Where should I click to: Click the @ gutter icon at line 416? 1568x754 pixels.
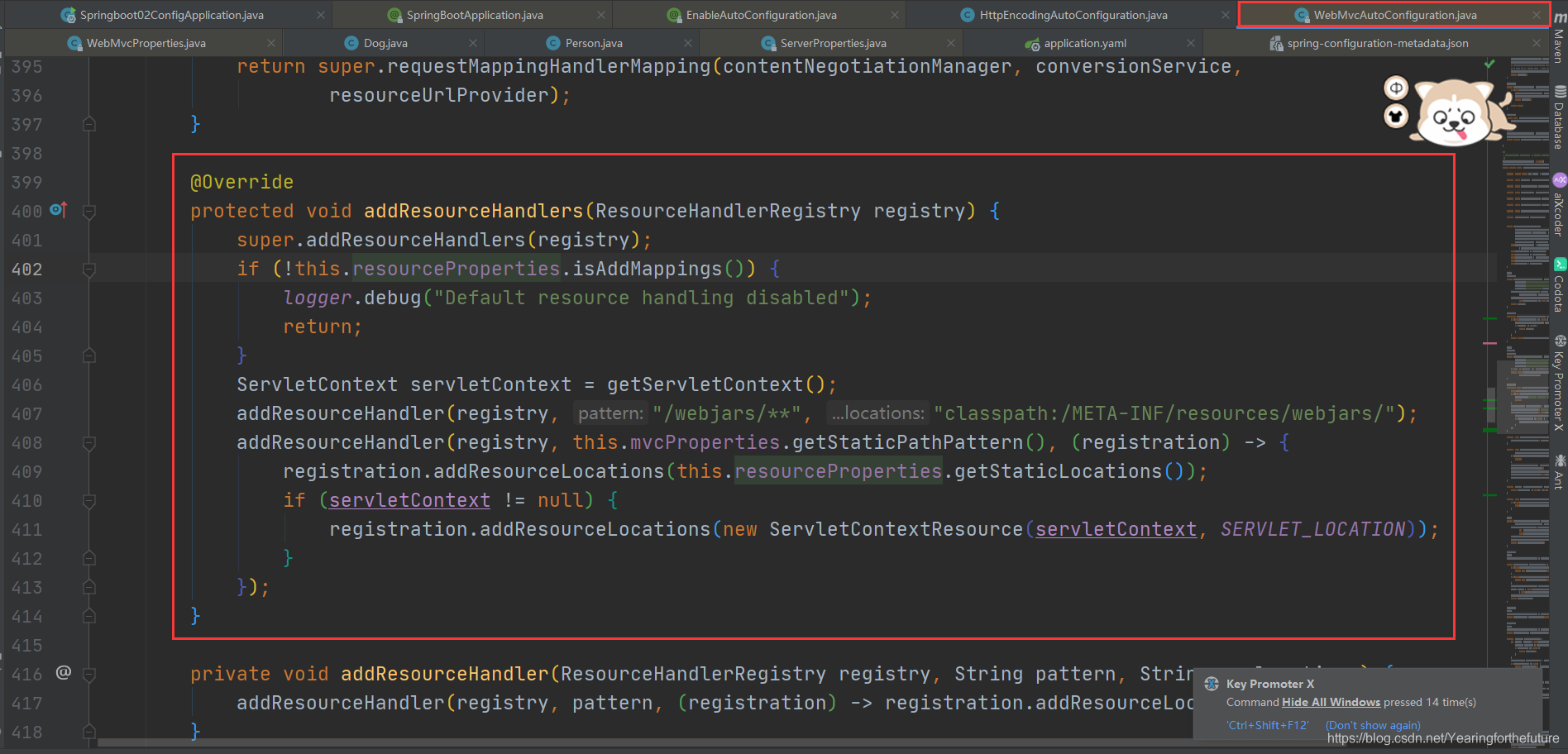[x=63, y=673]
